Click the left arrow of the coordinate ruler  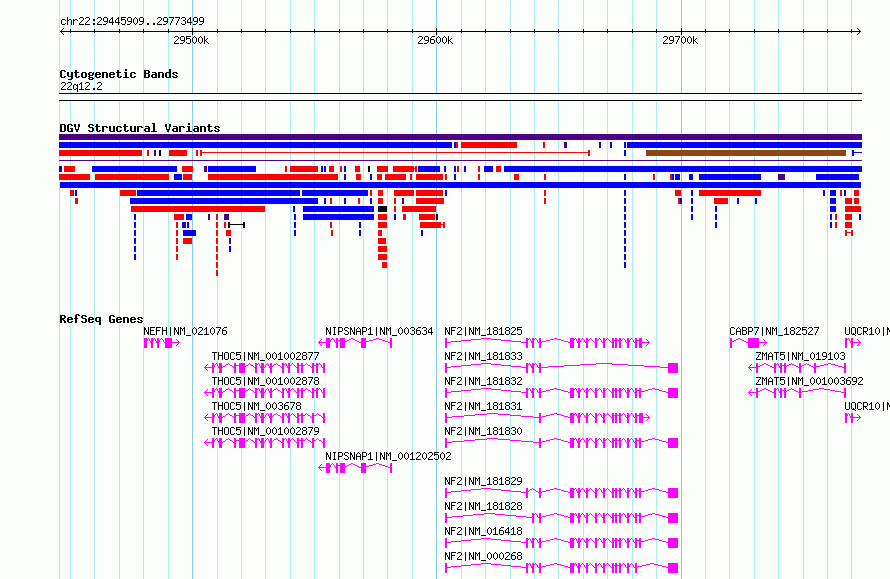point(62,31)
